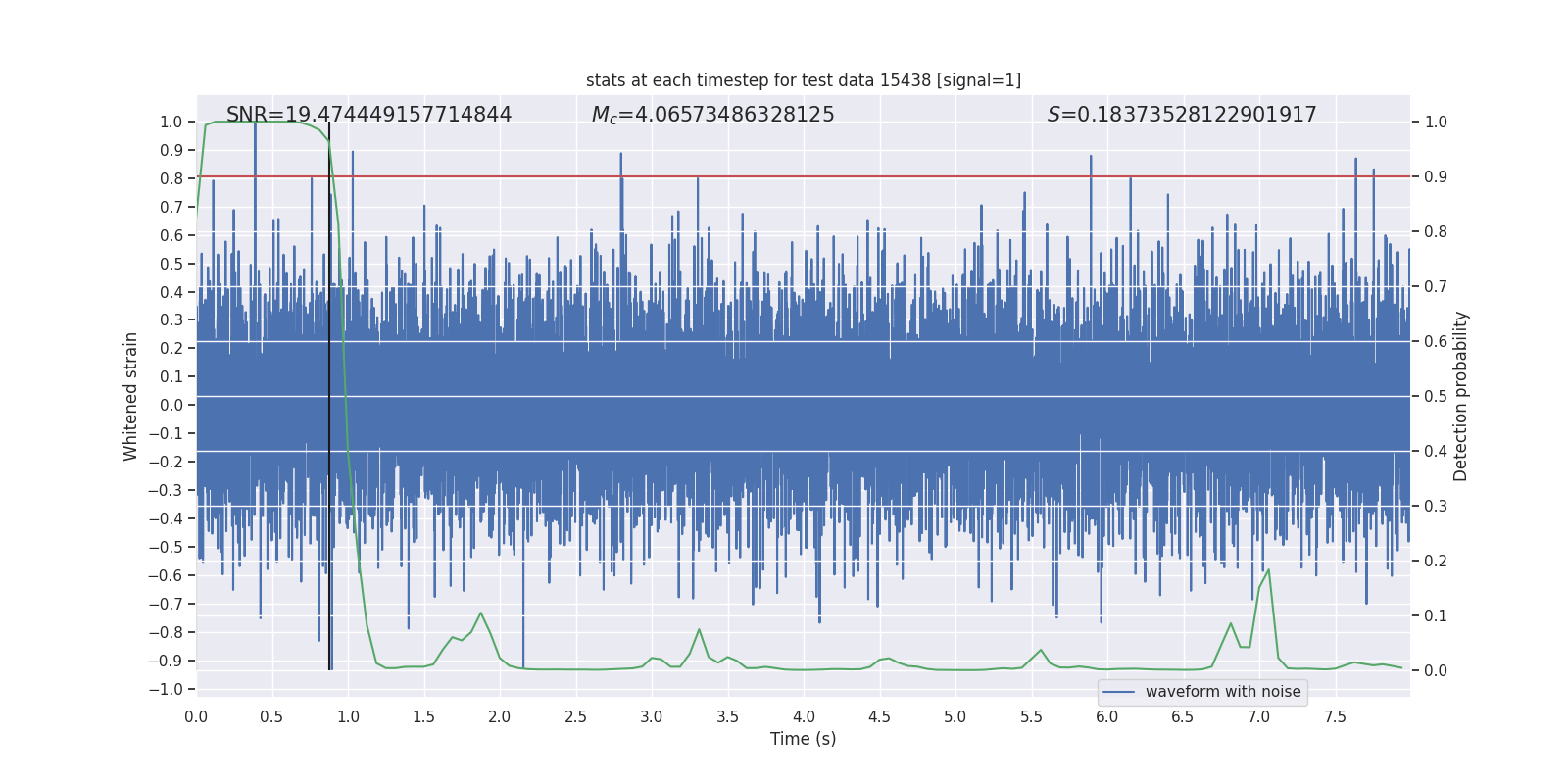Click the 'waveform with noise' legend label
Viewport: 1568px width, 784px height.
click(1222, 692)
